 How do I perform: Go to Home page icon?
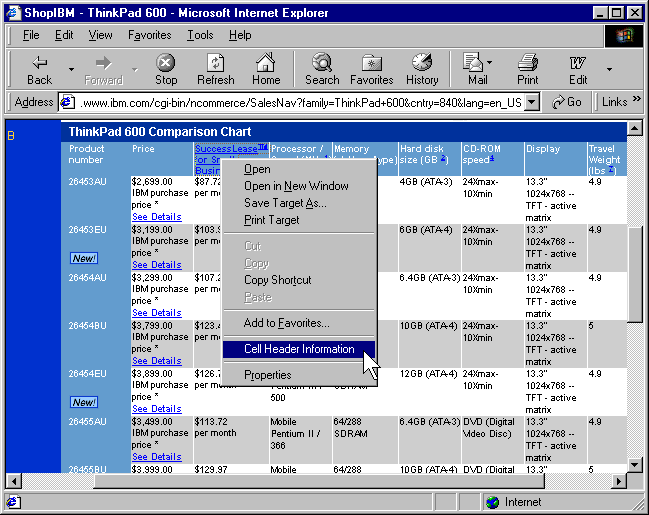coord(265,63)
